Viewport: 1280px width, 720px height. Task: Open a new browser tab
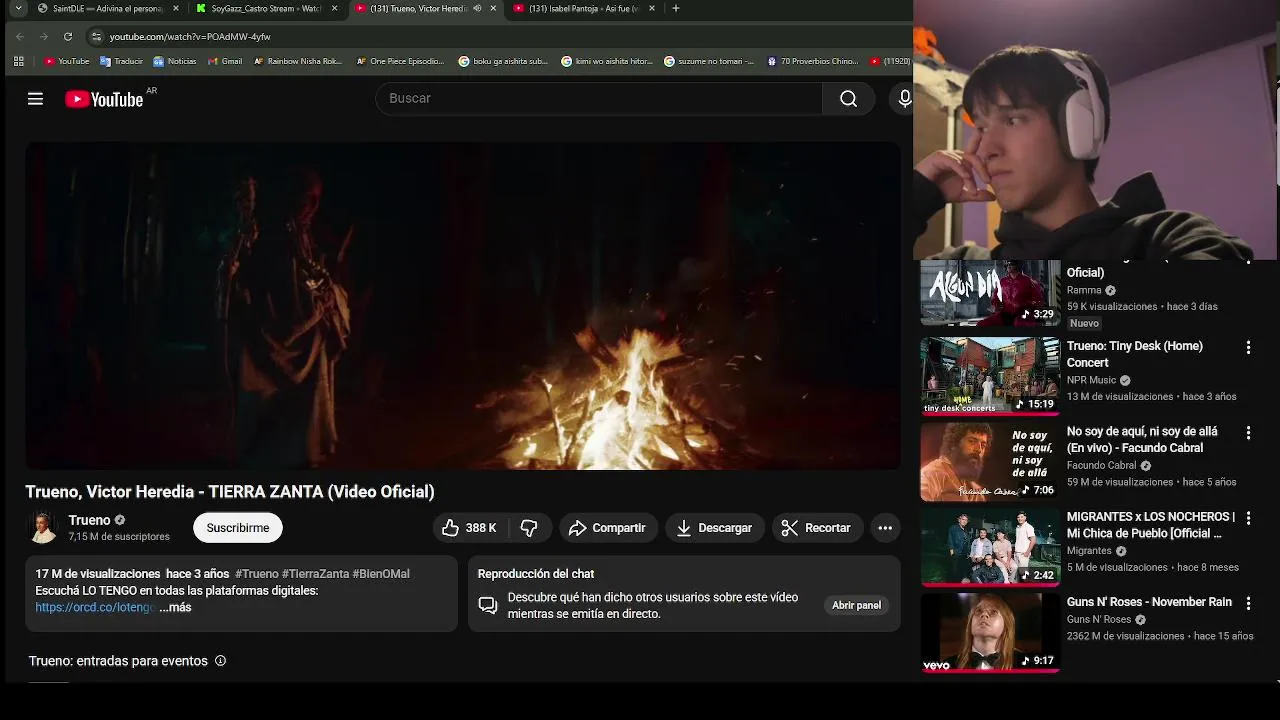point(676,8)
